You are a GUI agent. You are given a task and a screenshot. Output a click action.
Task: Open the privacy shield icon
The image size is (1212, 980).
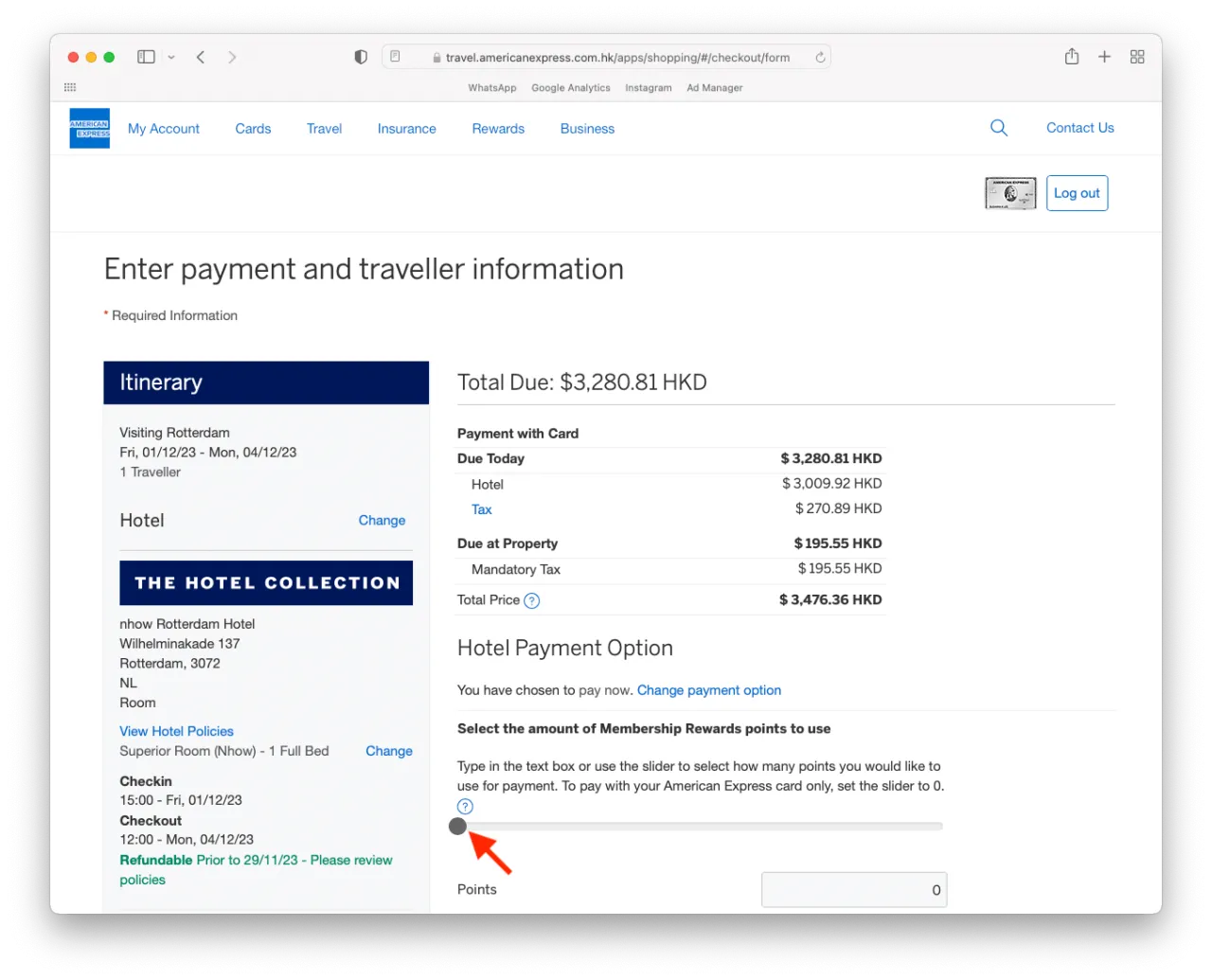click(361, 57)
